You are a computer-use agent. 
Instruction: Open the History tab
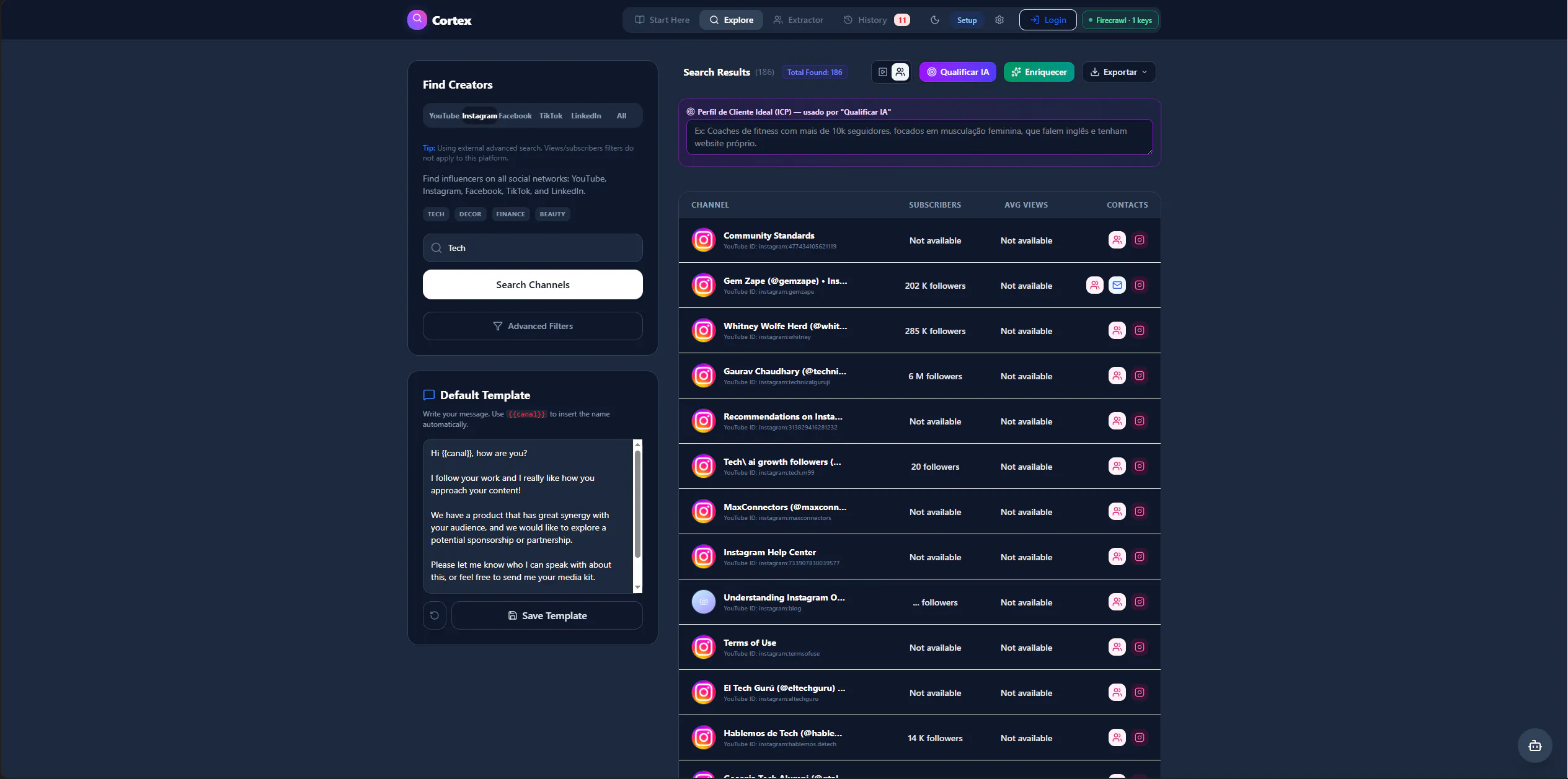click(x=877, y=20)
